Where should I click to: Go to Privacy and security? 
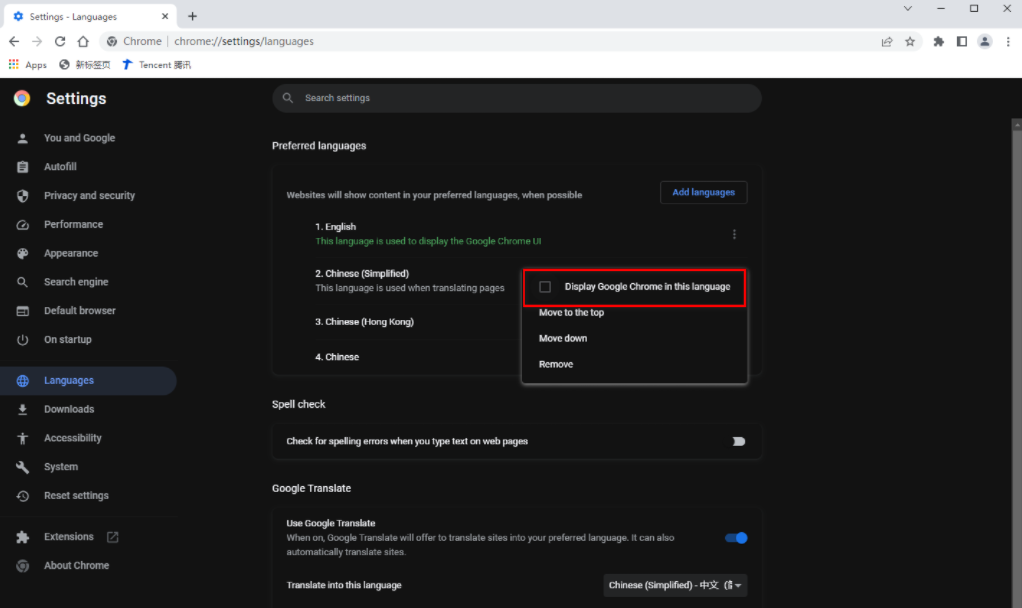[x=88, y=195]
